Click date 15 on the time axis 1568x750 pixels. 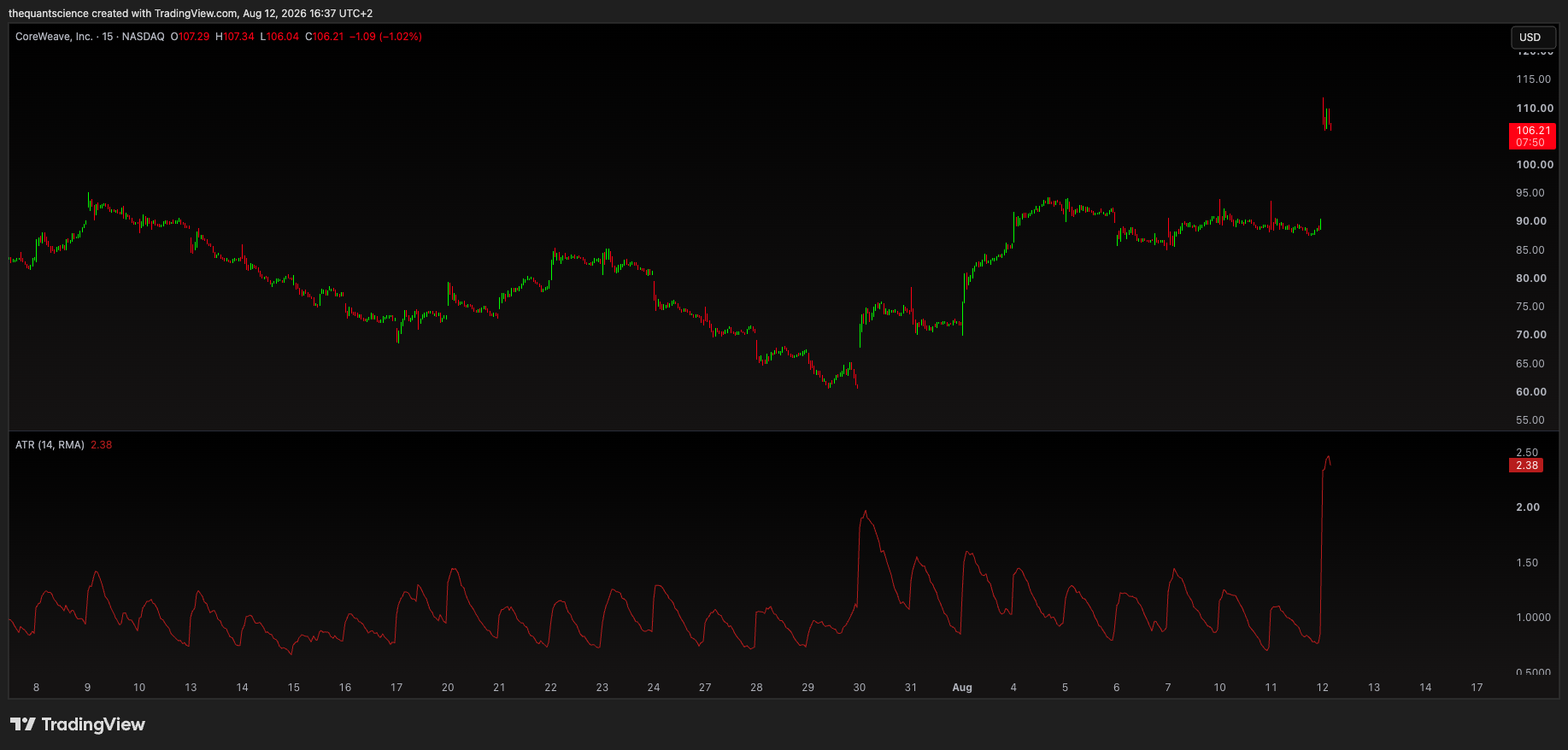coord(293,688)
